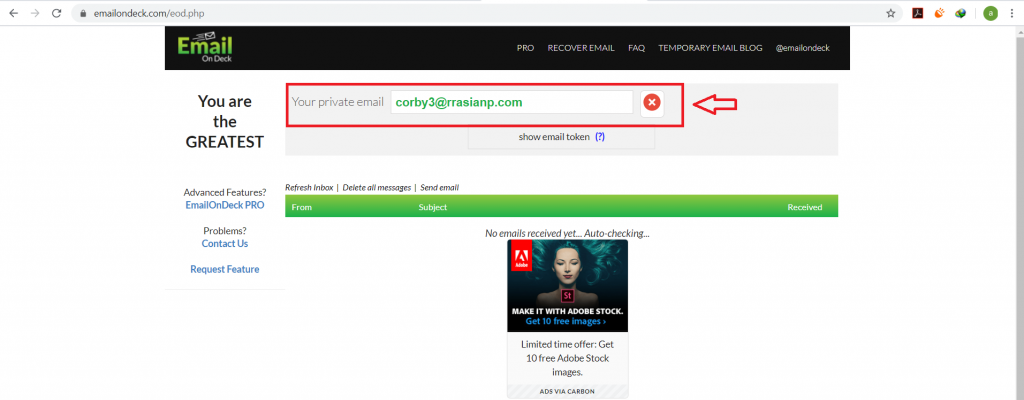
Task: Click the 'Your private email' label
Action: (x=338, y=103)
